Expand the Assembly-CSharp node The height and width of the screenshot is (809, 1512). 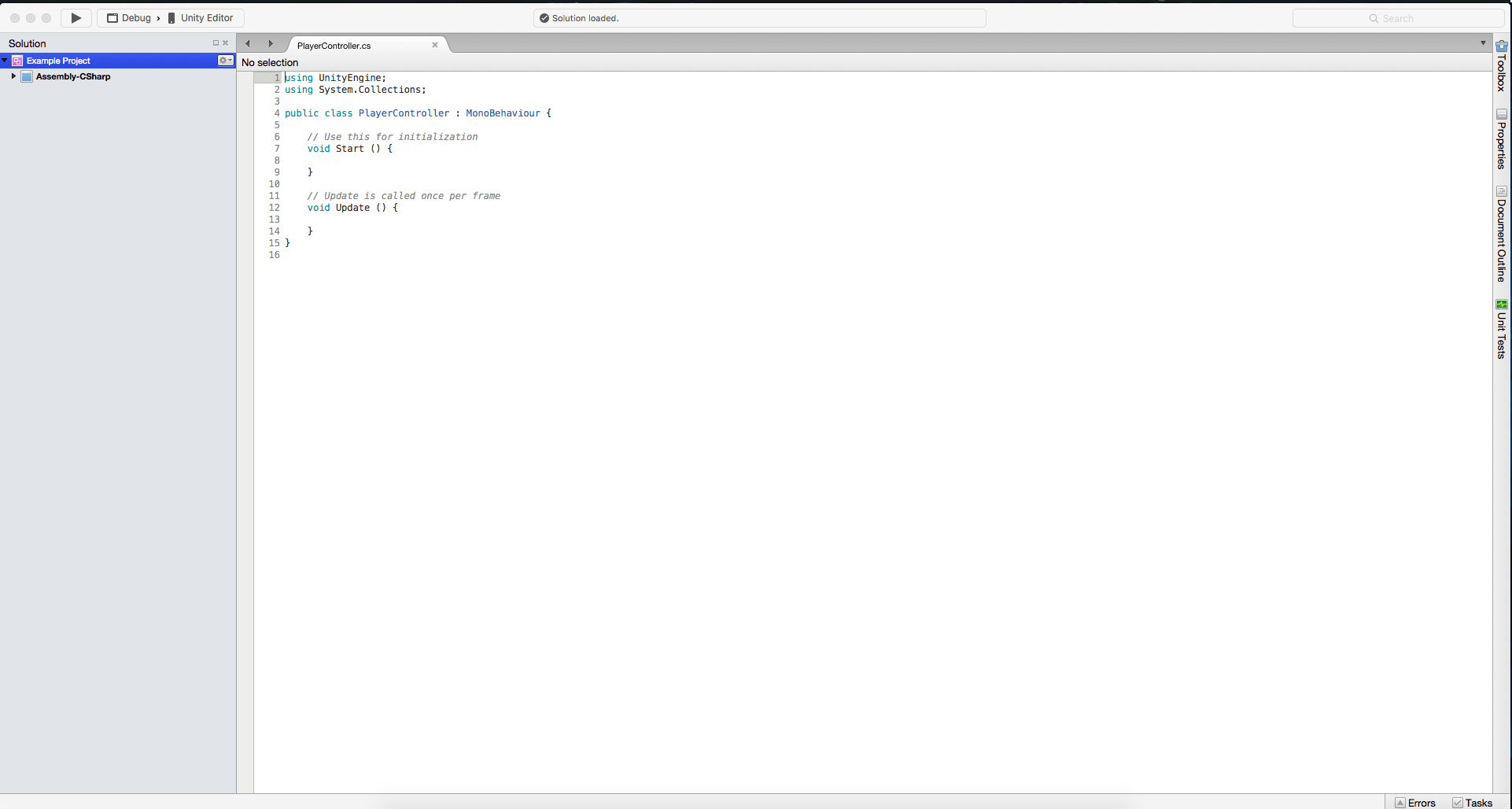pyautogui.click(x=13, y=76)
